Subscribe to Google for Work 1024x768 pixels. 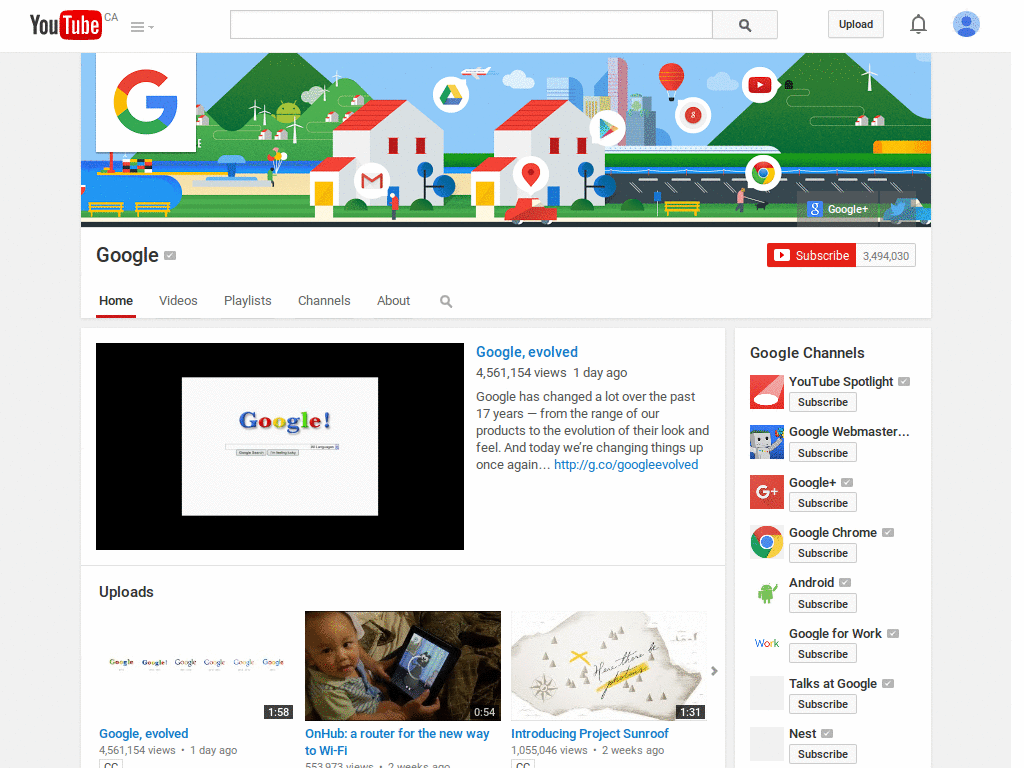(x=822, y=654)
